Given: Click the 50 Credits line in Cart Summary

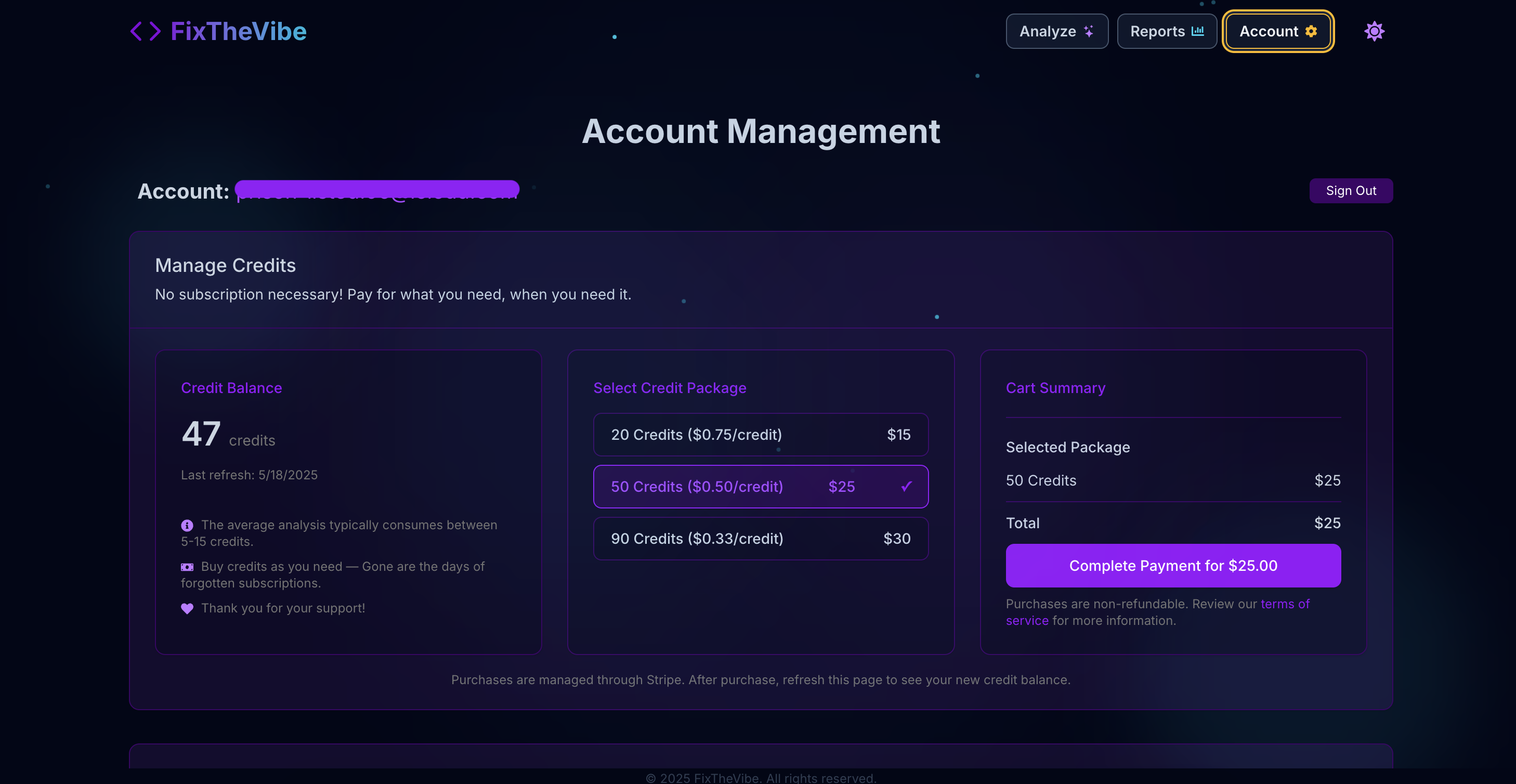Looking at the screenshot, I should click(1173, 480).
